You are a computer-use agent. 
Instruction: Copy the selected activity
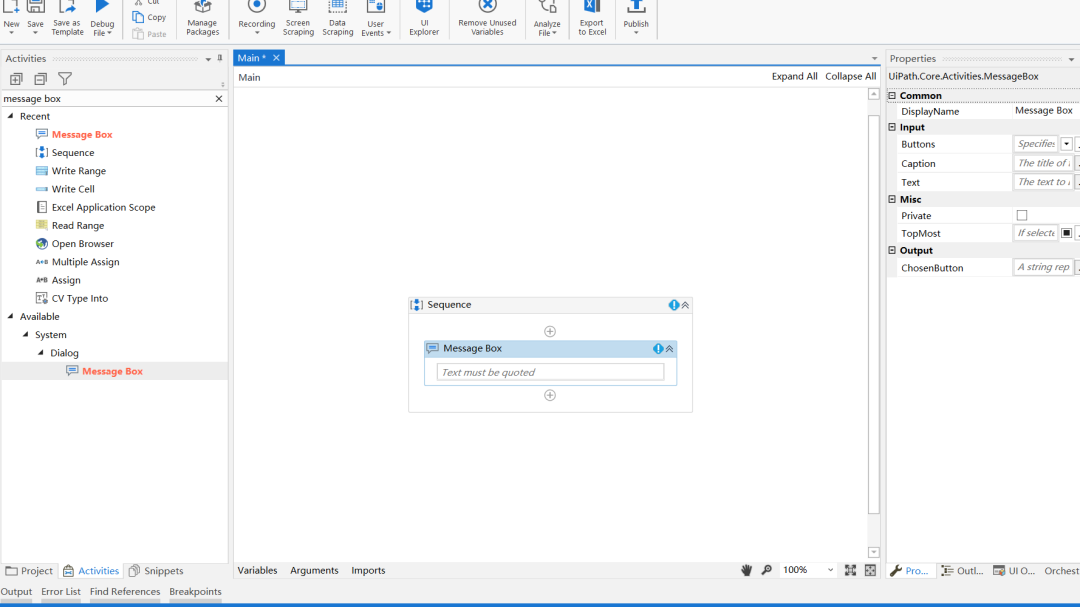149,17
